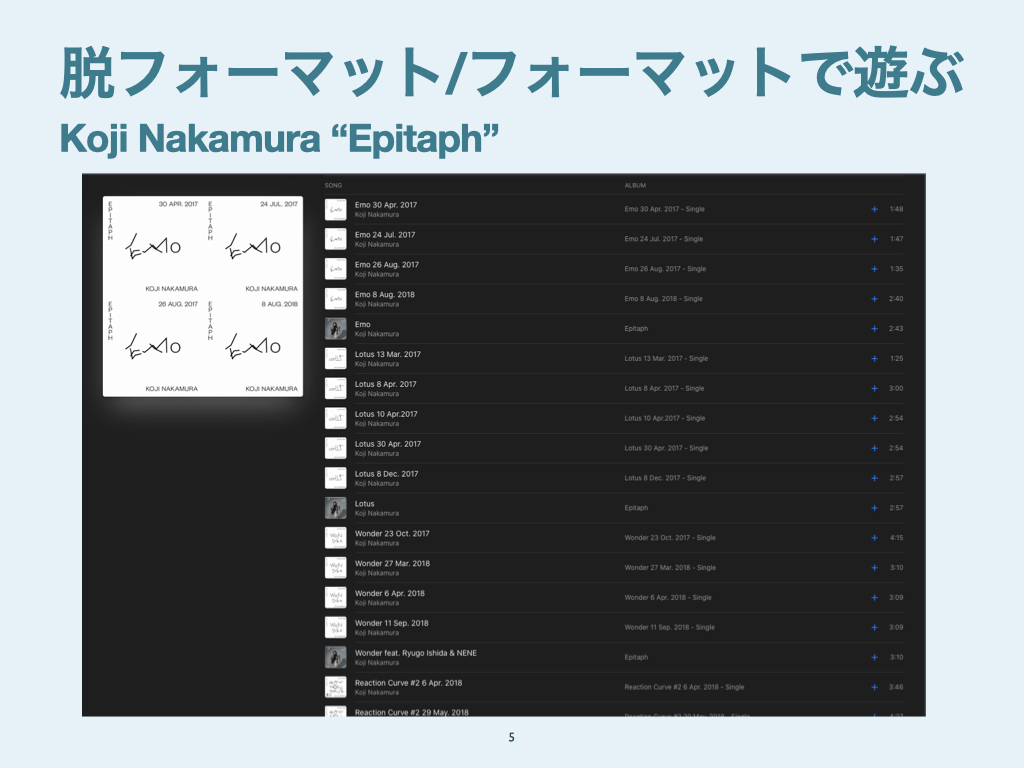Sort by the SONG column header
The height and width of the screenshot is (768, 1024).
pos(333,186)
